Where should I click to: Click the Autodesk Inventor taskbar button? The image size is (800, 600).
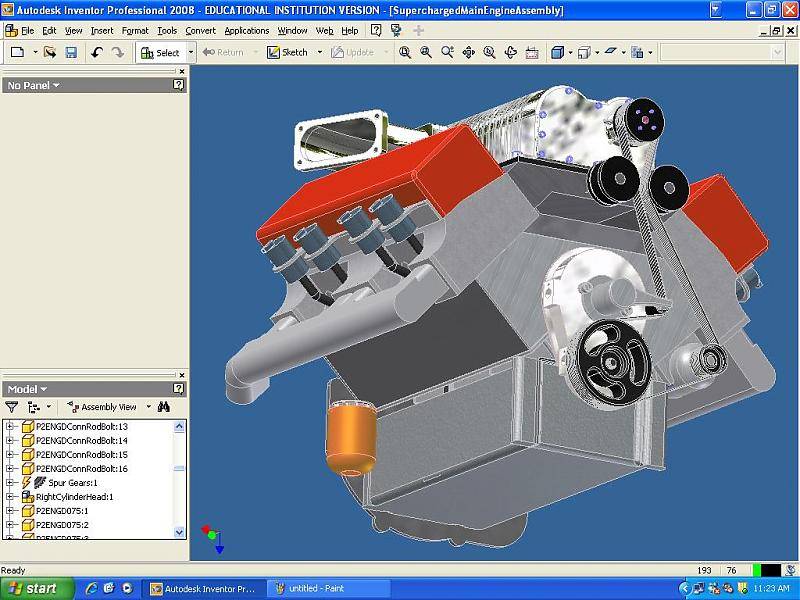pyautogui.click(x=204, y=588)
